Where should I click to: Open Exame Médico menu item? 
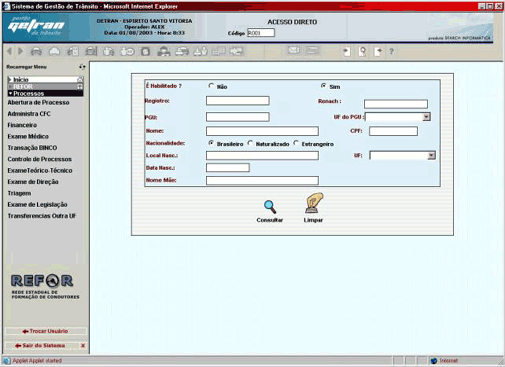[28, 136]
